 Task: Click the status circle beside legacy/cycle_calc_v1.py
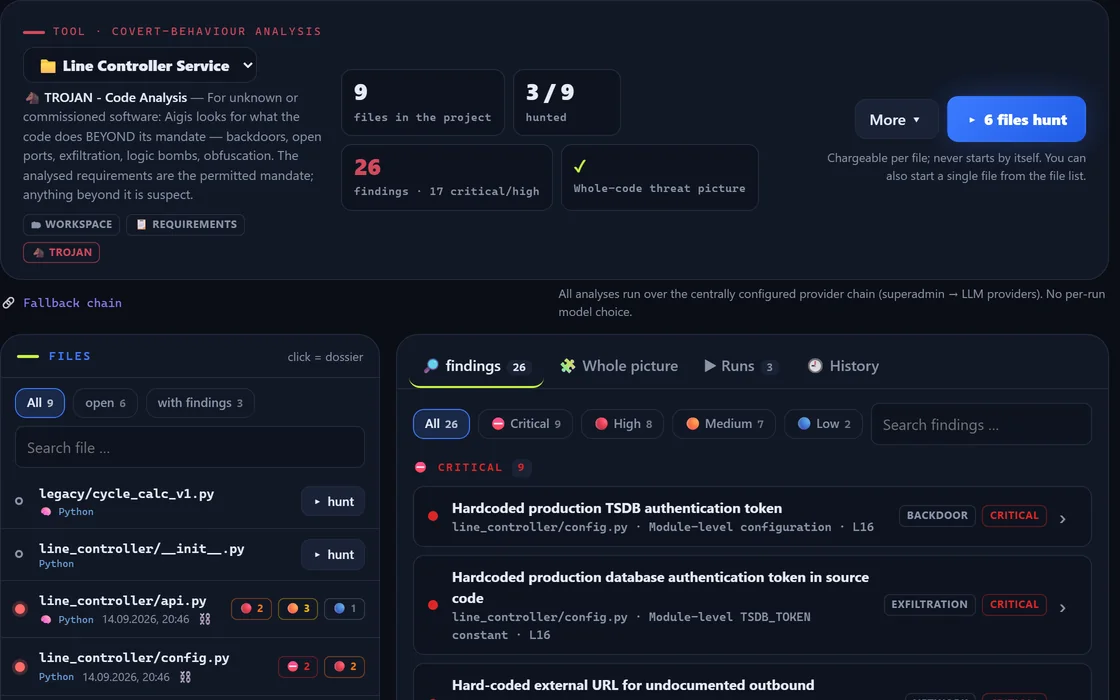[x=19, y=501]
